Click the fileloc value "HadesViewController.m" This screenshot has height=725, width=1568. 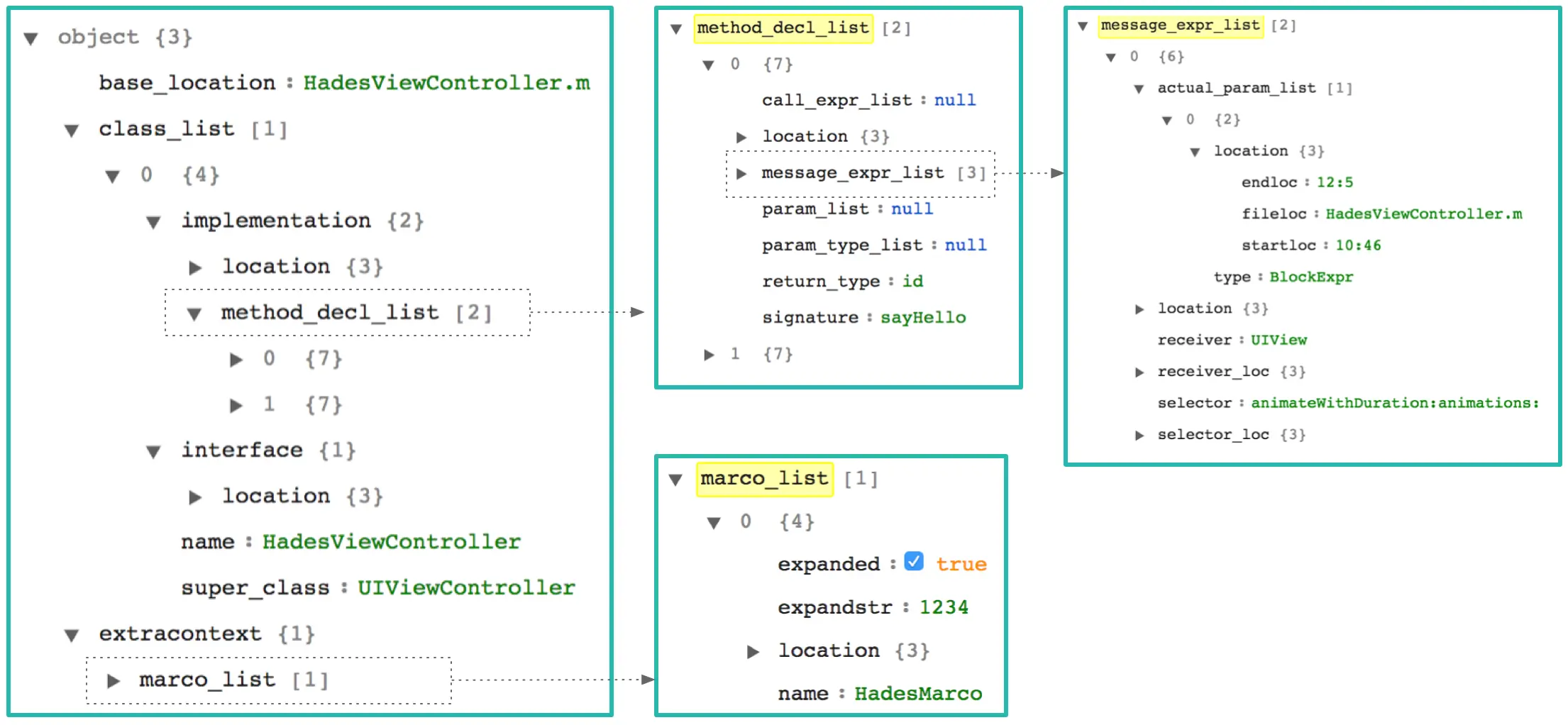1424,214
